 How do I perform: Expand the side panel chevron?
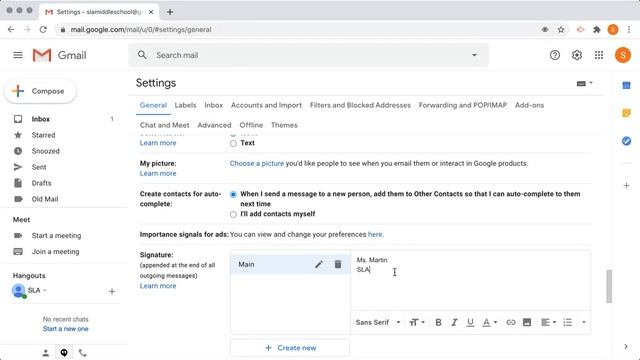pyautogui.click(x=626, y=347)
